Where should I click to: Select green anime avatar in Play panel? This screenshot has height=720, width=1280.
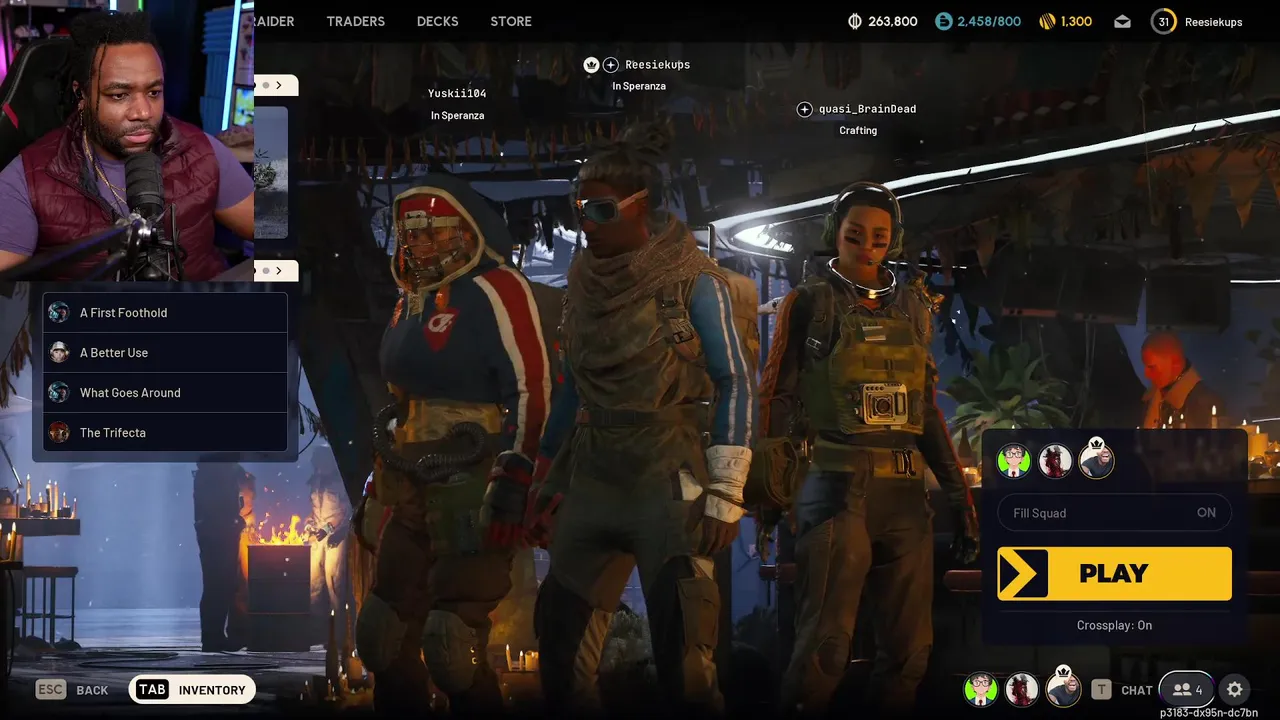(x=1014, y=461)
